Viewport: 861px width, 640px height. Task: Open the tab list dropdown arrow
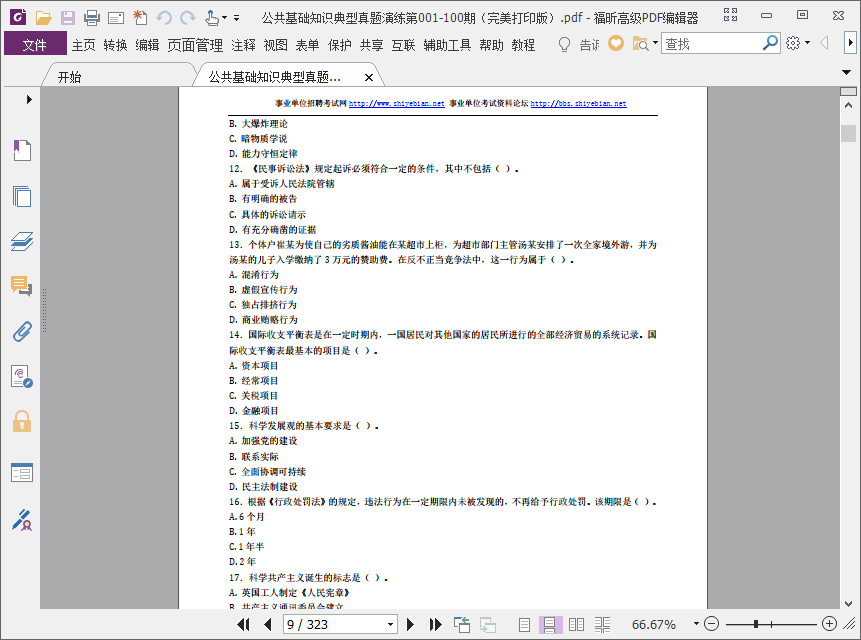click(846, 72)
